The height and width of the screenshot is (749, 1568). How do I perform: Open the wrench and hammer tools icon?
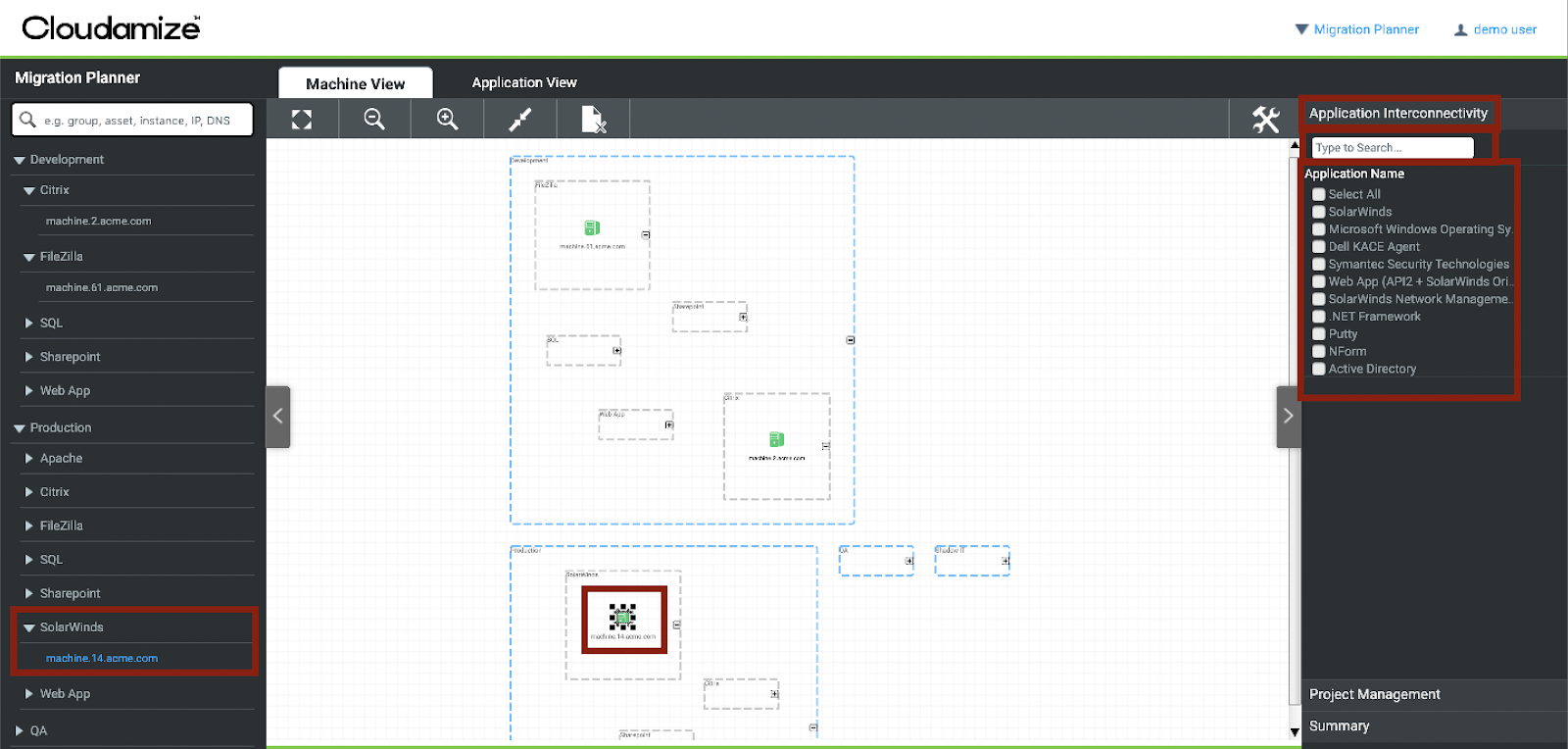coord(1265,120)
